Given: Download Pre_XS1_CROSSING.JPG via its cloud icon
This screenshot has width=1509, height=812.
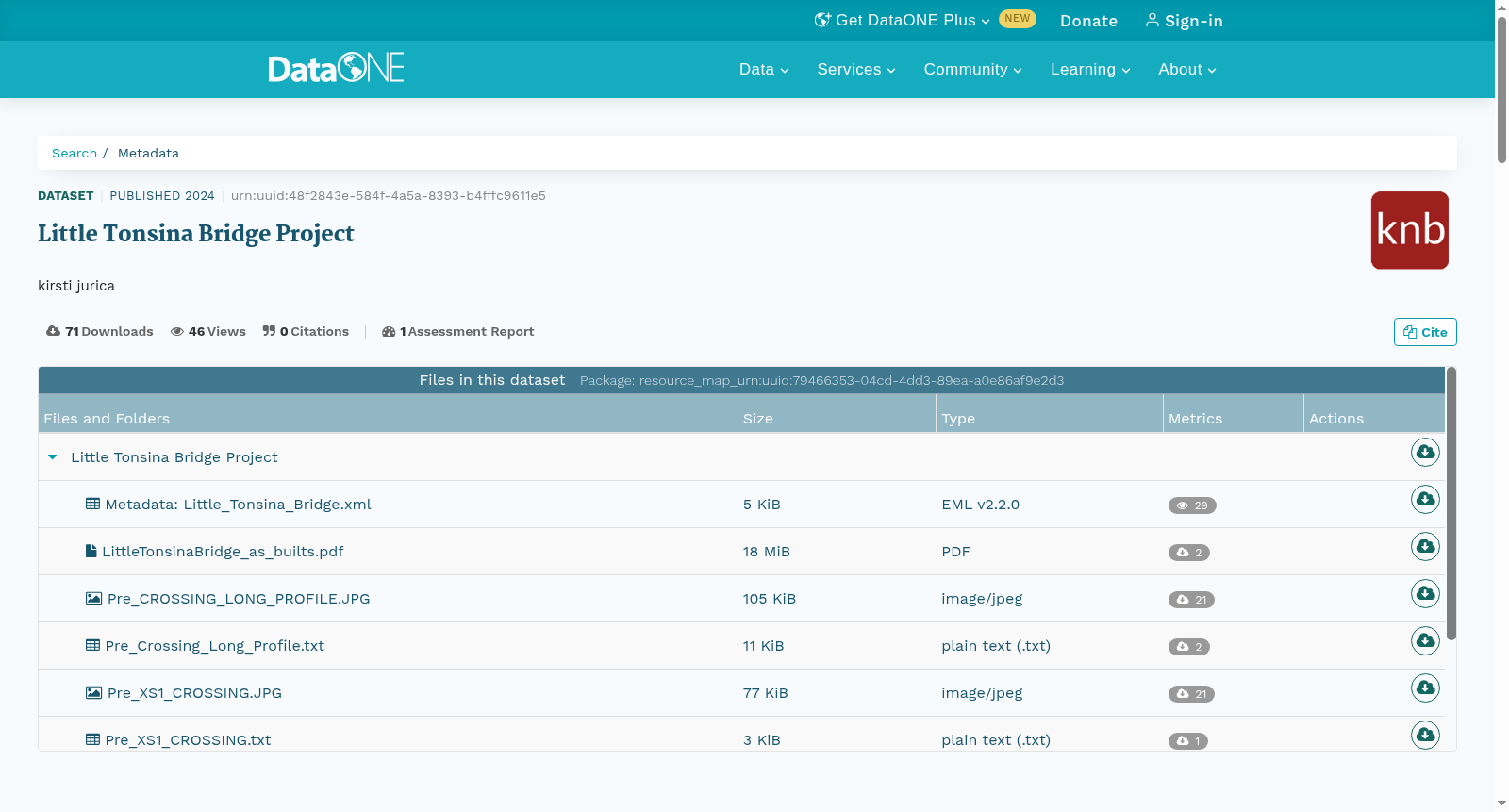Looking at the screenshot, I should 1425,688.
